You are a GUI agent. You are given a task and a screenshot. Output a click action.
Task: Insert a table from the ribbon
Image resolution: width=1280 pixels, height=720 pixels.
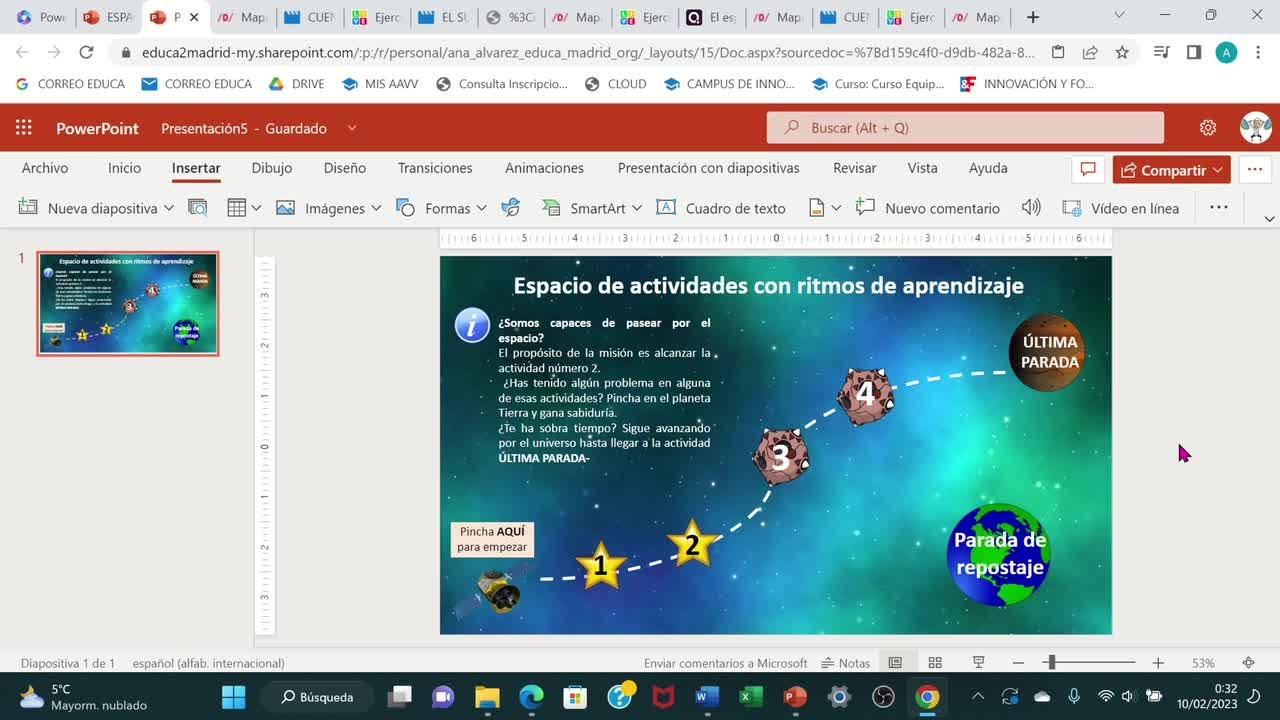tap(237, 208)
